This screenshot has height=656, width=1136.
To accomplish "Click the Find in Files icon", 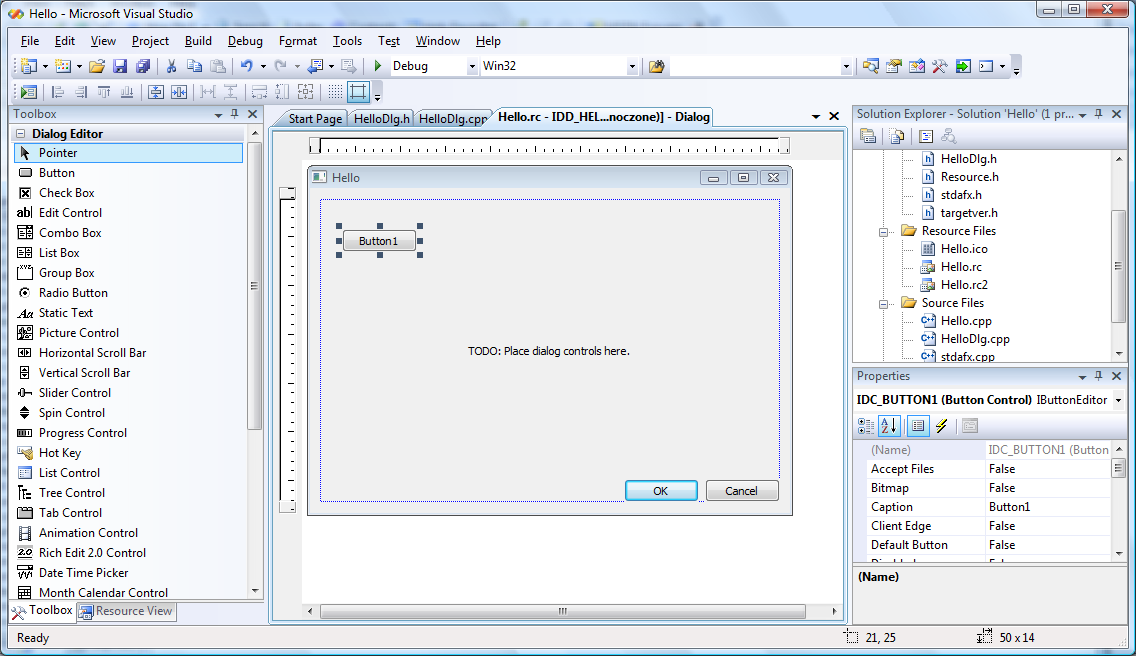I will coord(656,67).
